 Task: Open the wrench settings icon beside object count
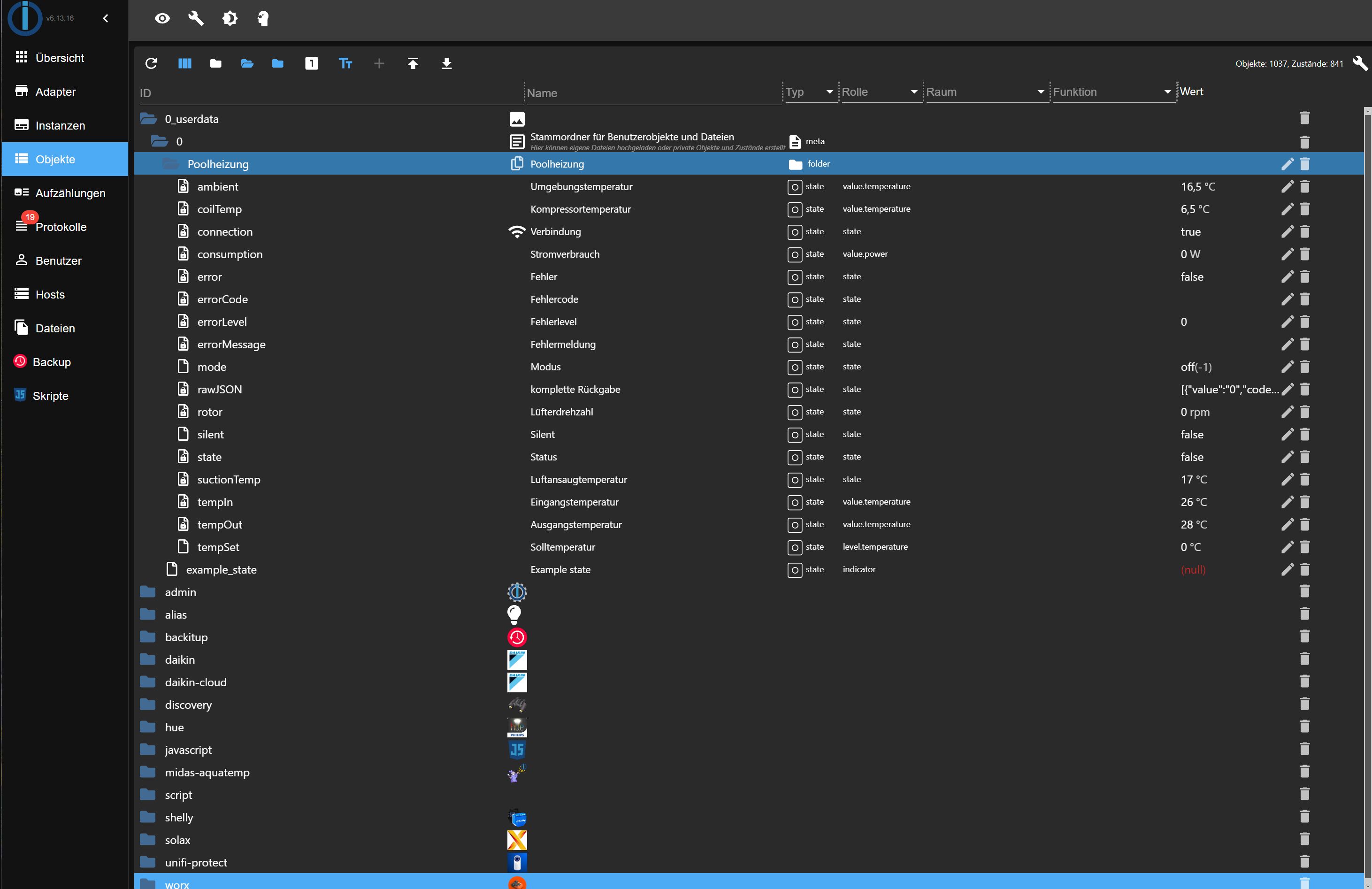click(1359, 63)
